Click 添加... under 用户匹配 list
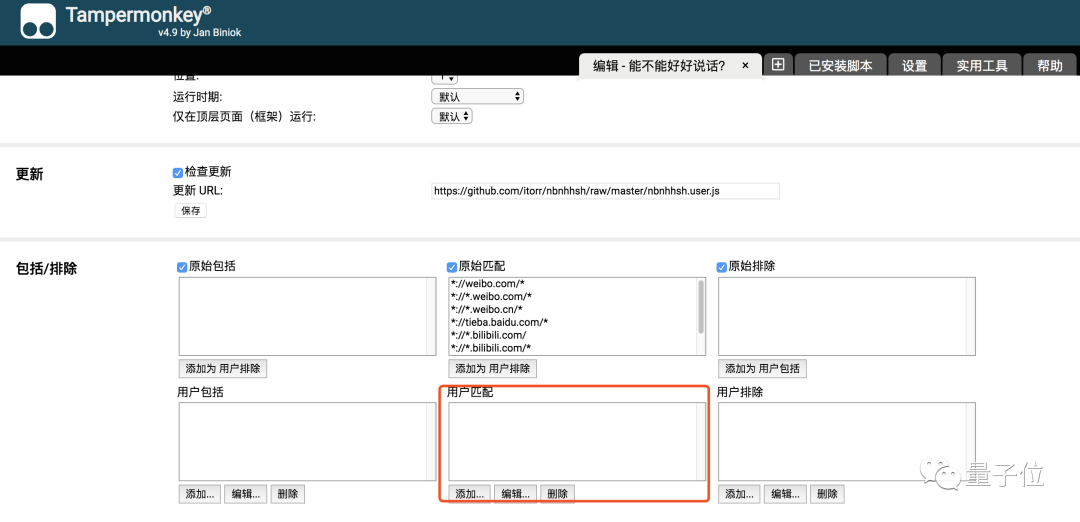The width and height of the screenshot is (1080, 522). (470, 494)
